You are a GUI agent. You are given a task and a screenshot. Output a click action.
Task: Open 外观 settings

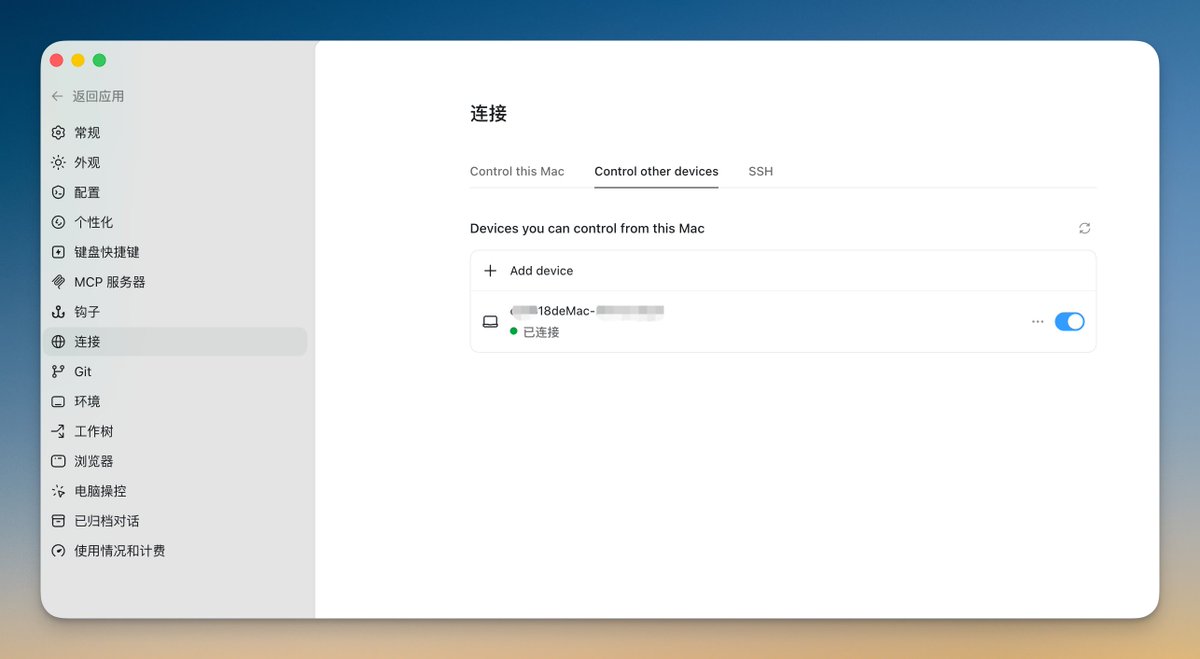point(174,162)
